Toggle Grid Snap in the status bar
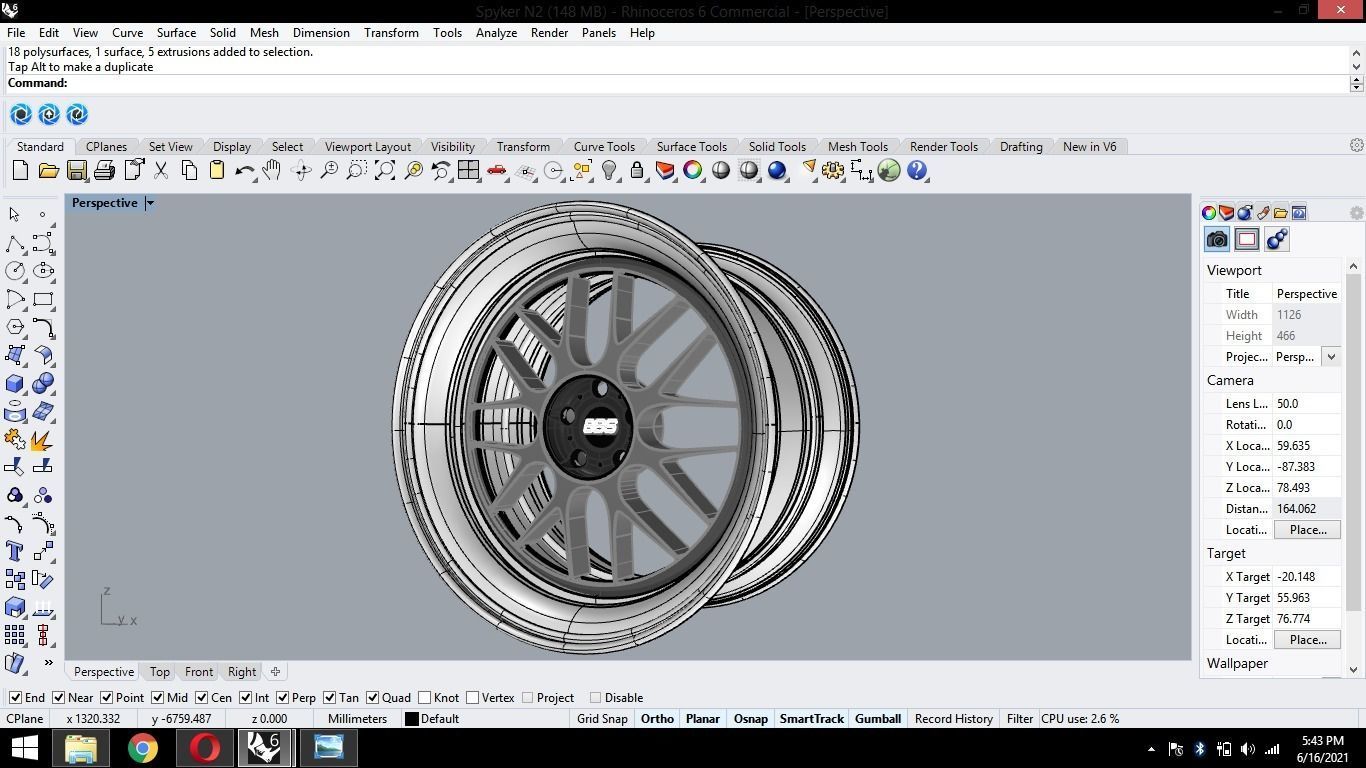The image size is (1366, 768). point(602,719)
